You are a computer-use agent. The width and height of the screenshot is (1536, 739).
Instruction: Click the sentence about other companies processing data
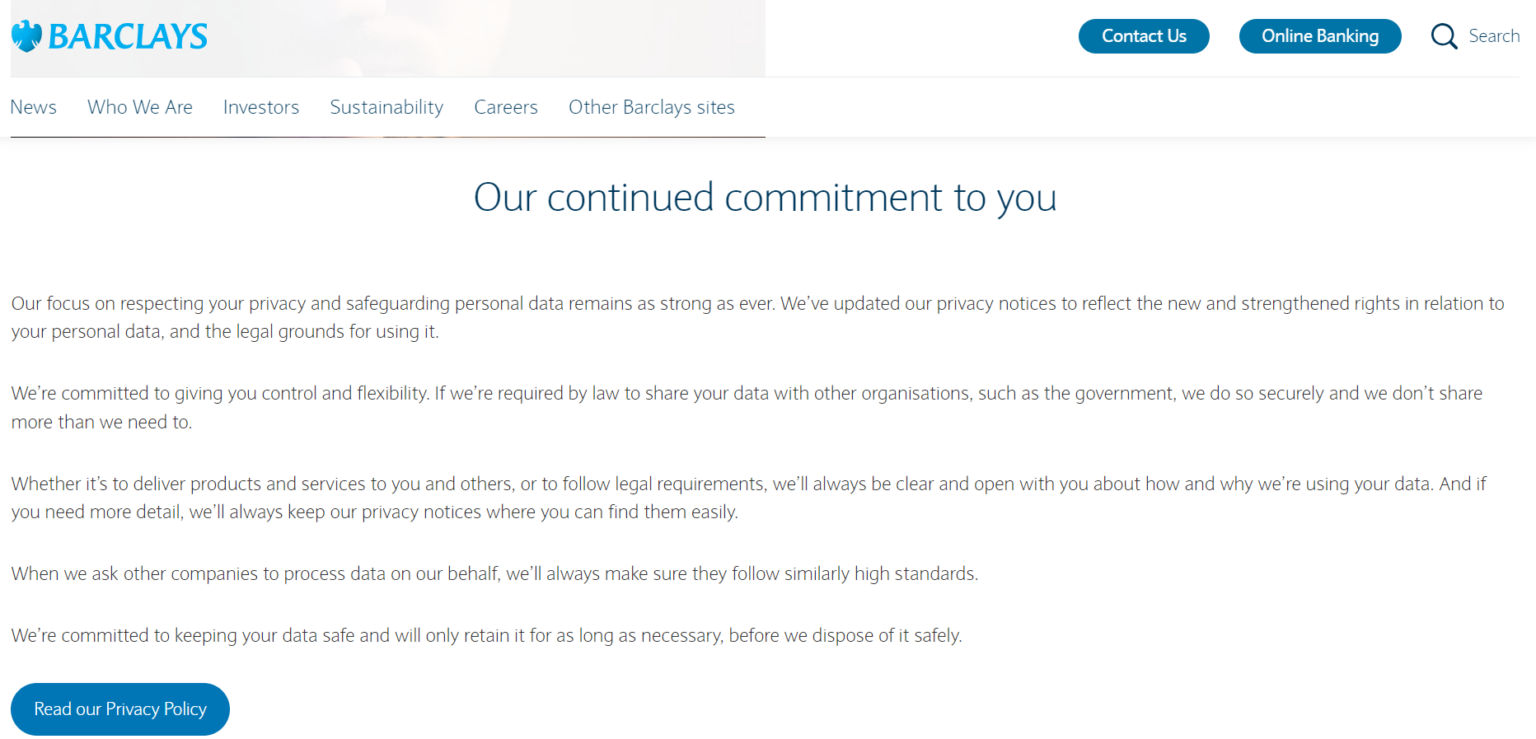[x=495, y=574]
